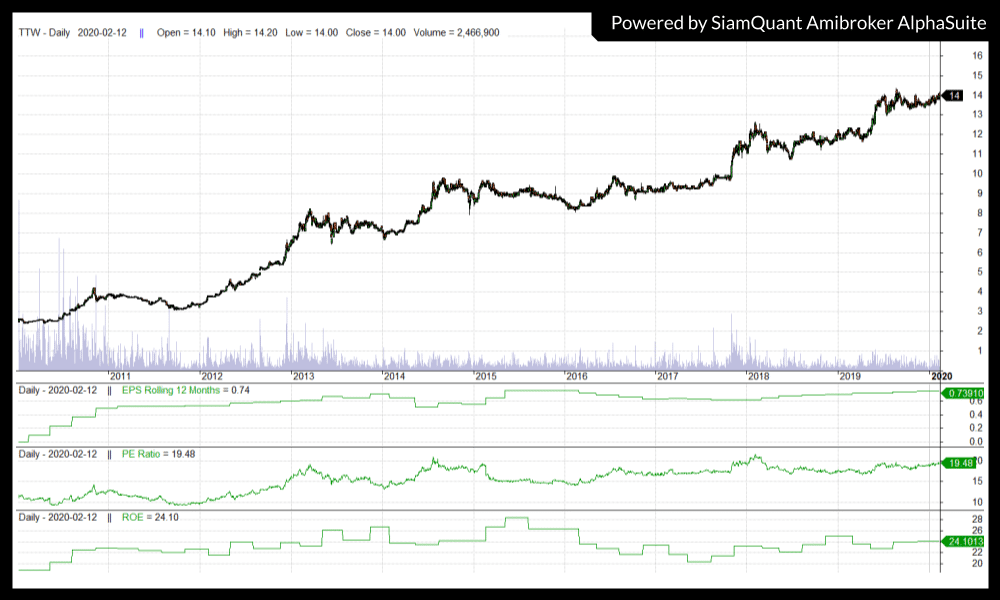
Task: Click the Close = 14.00 readout
Action: pos(375,32)
